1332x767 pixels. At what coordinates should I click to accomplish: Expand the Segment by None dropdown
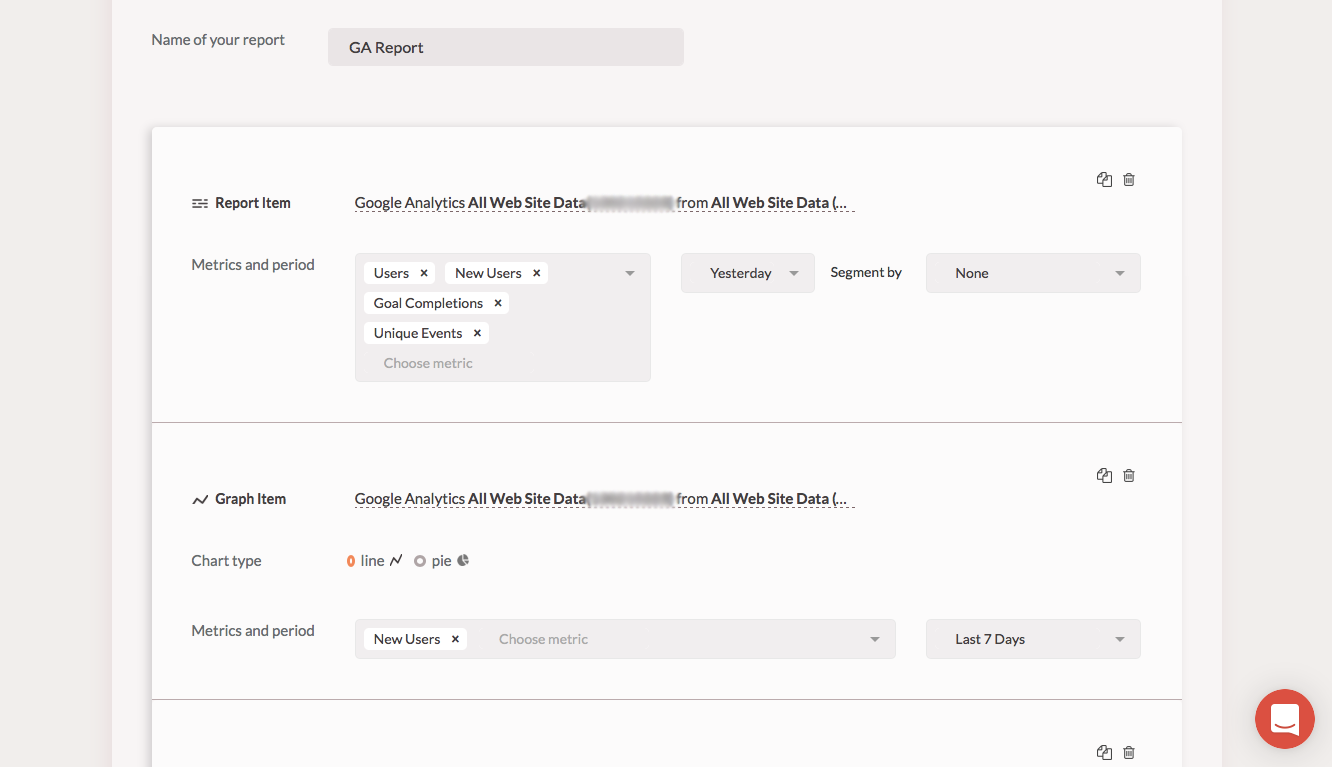1032,273
